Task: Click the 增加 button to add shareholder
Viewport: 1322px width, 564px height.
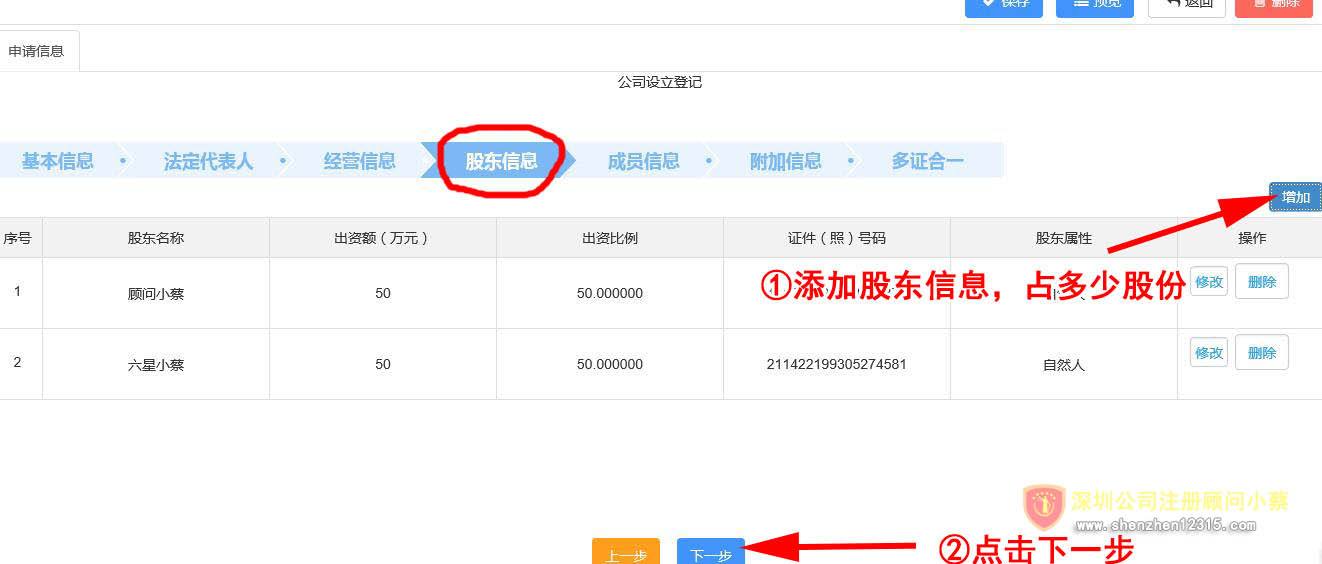Action: pyautogui.click(x=1295, y=197)
